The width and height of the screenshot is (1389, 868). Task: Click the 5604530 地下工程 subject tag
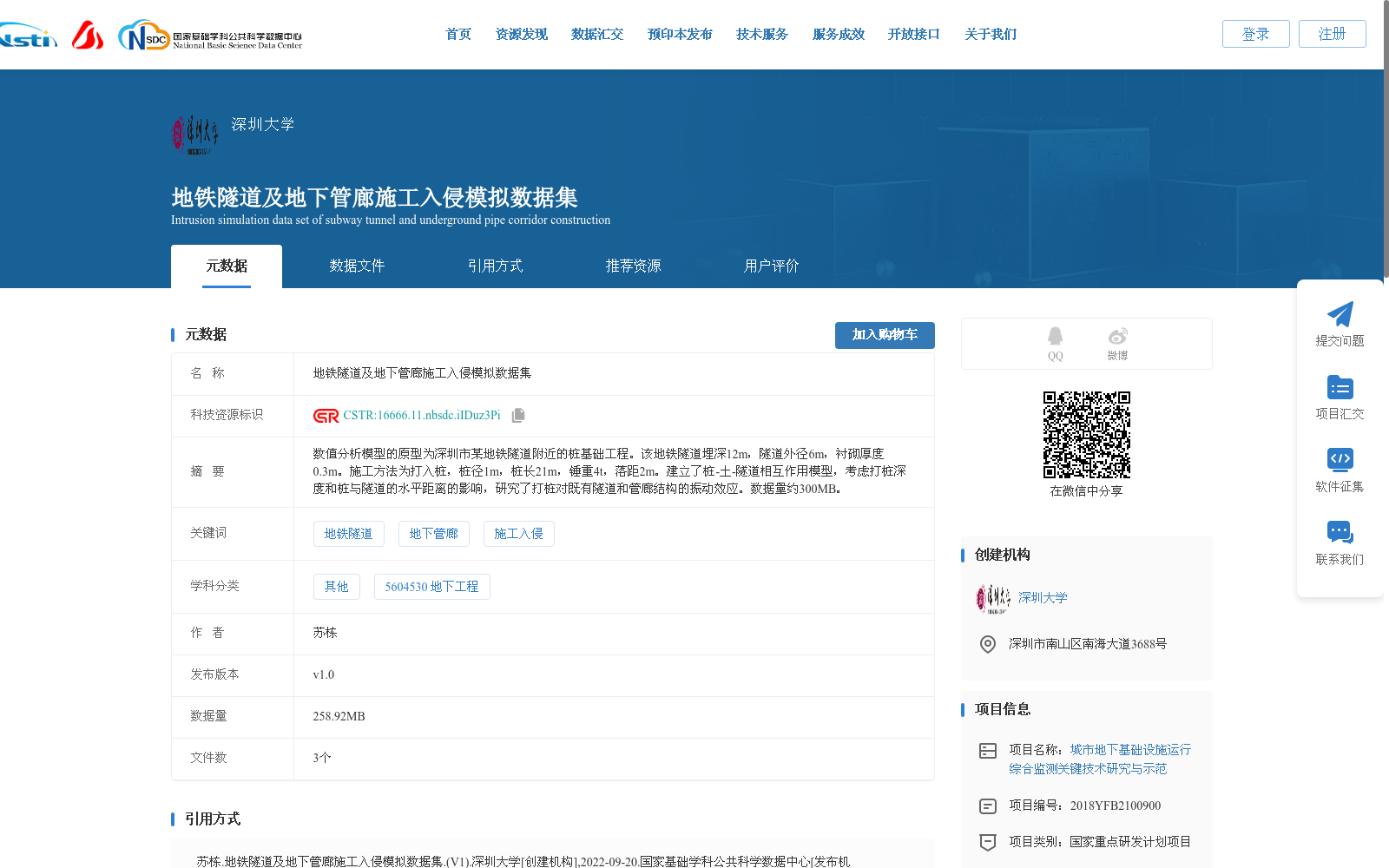coord(431,587)
